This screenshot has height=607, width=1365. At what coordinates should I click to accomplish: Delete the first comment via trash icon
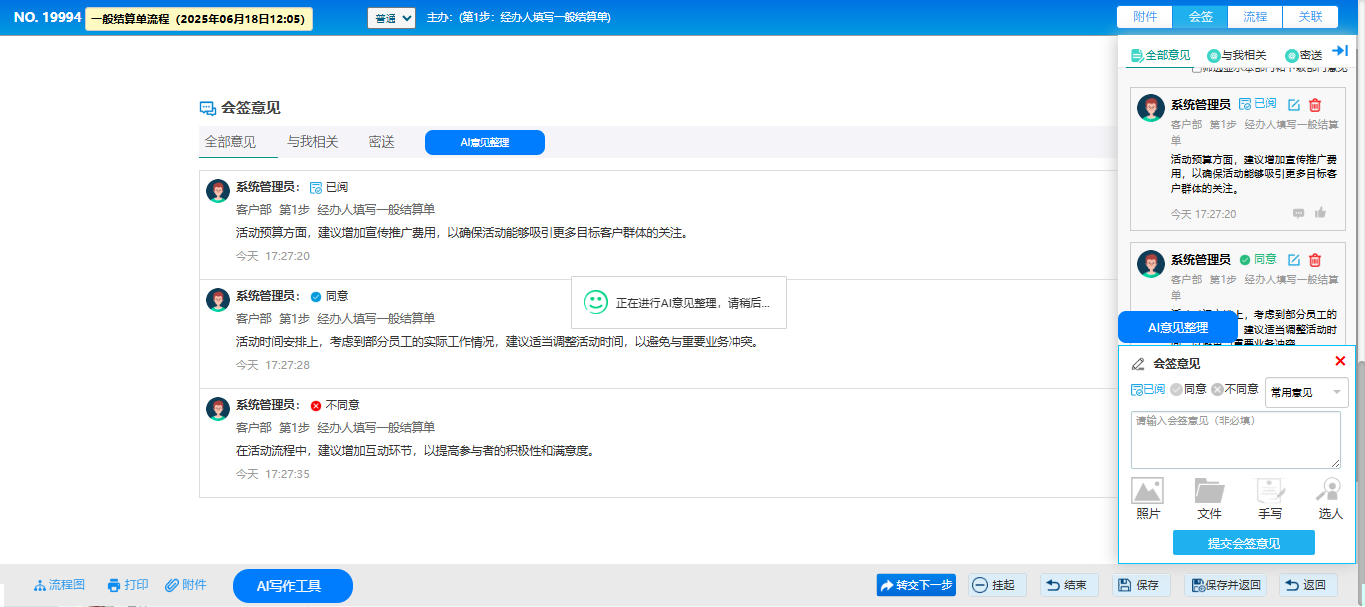(x=1315, y=105)
